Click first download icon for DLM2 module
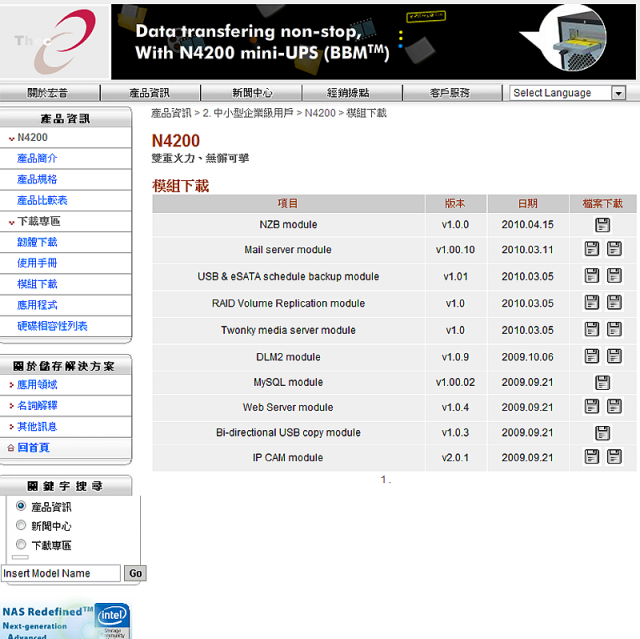Image resolution: width=640 pixels, height=639 pixels. pyautogui.click(x=592, y=356)
